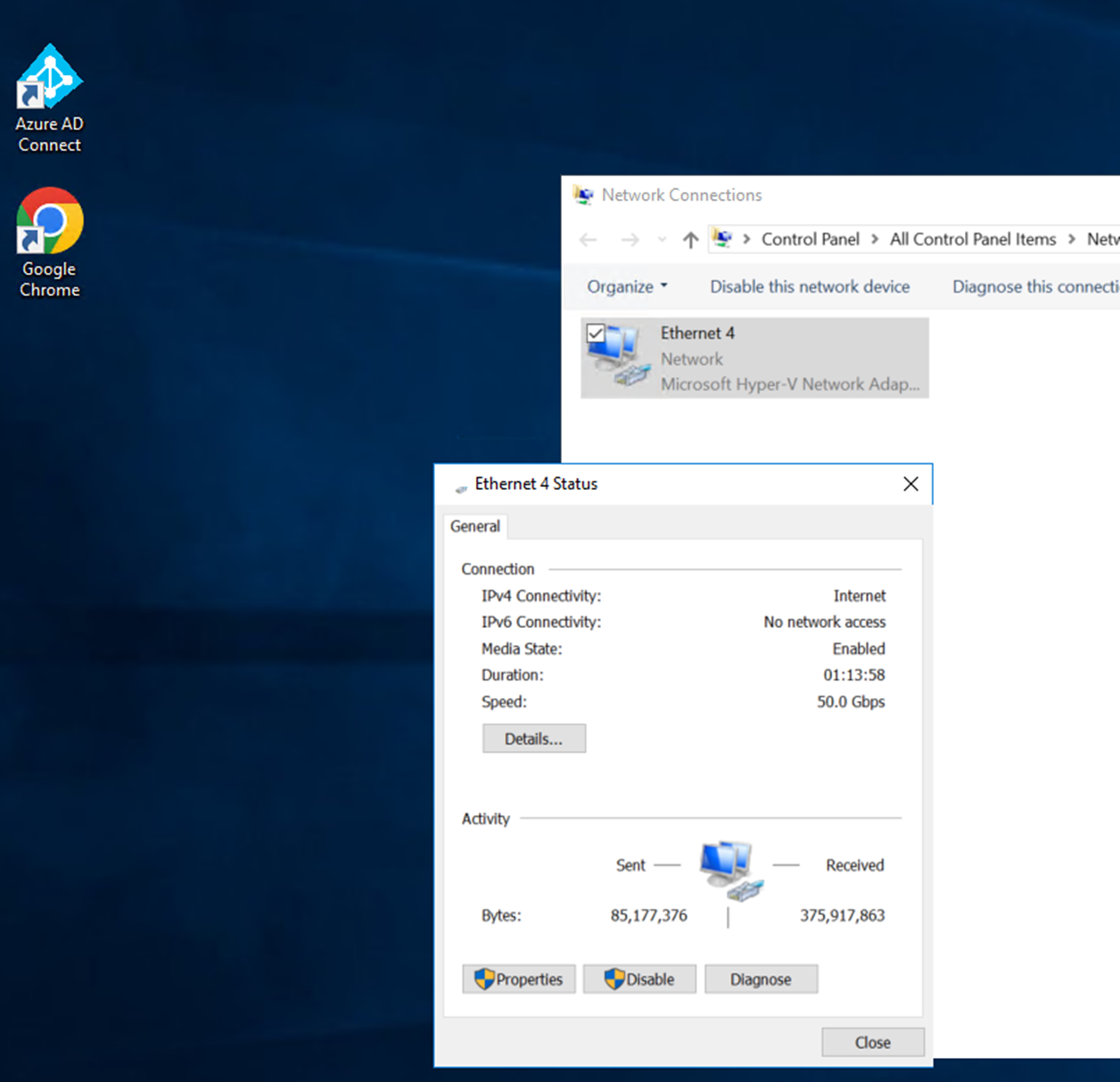Click Disable this network device
1120x1082 pixels.
(x=810, y=286)
